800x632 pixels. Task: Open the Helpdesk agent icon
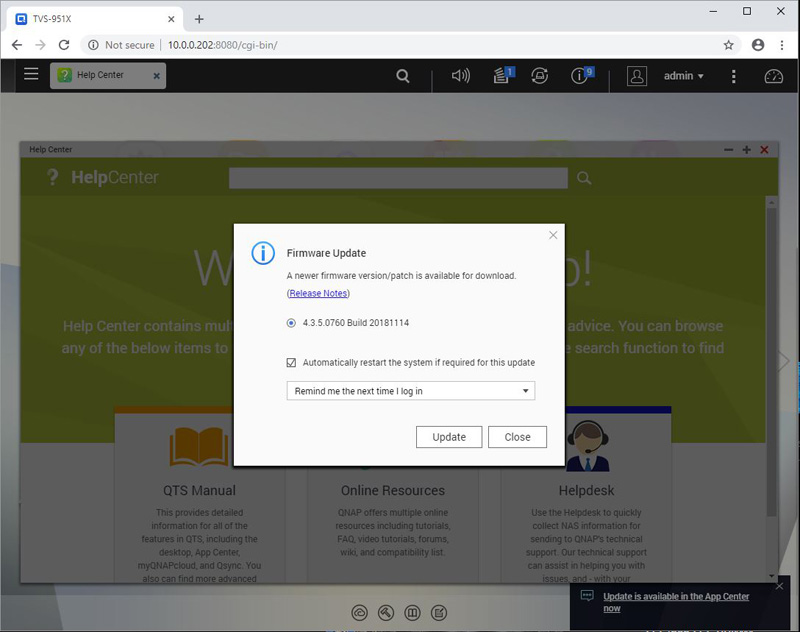[x=588, y=446]
